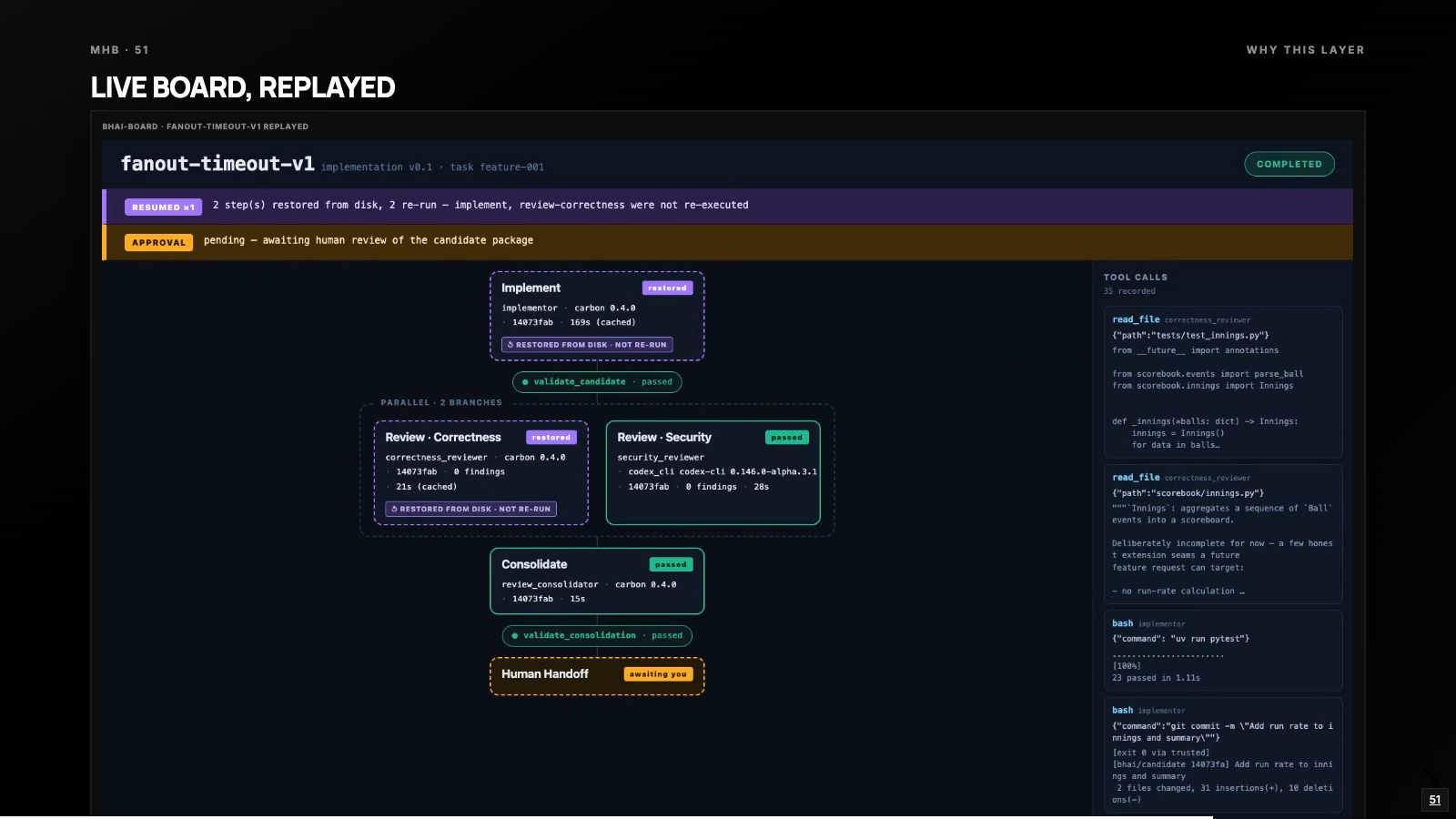Click '21s (cached)' in Review · Correctness

[x=427, y=488]
